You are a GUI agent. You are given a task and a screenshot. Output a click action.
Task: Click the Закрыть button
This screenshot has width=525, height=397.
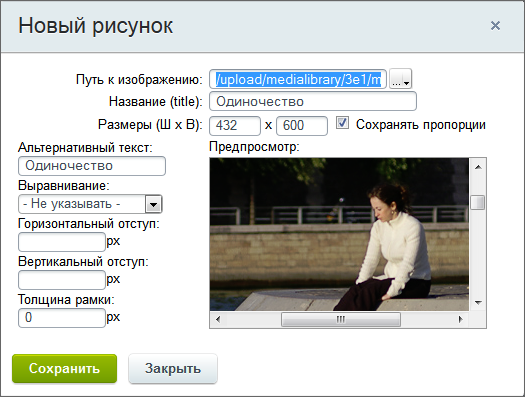[x=173, y=369]
